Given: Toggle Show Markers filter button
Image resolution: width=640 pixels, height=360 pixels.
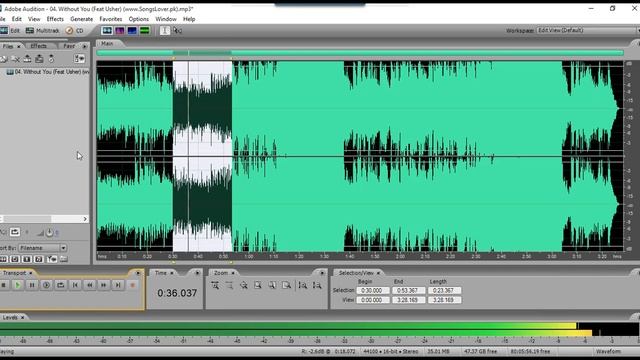Looking at the screenshot, I should pos(52,259).
